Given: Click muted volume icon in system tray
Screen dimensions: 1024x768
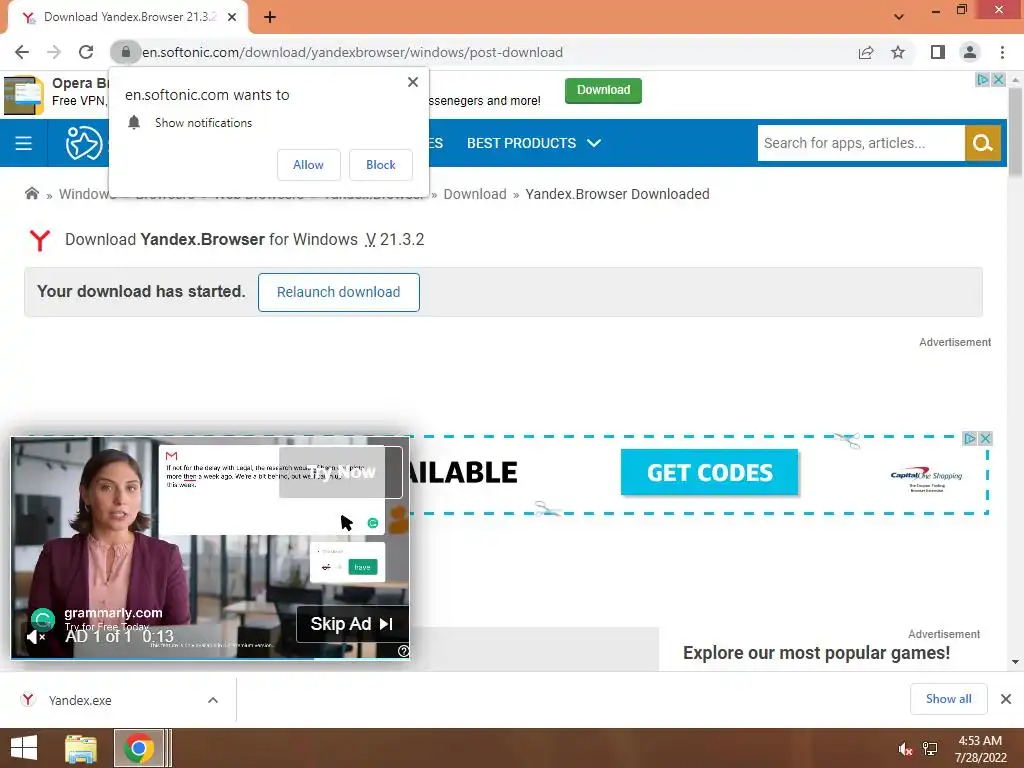Looking at the screenshot, I should [x=905, y=749].
